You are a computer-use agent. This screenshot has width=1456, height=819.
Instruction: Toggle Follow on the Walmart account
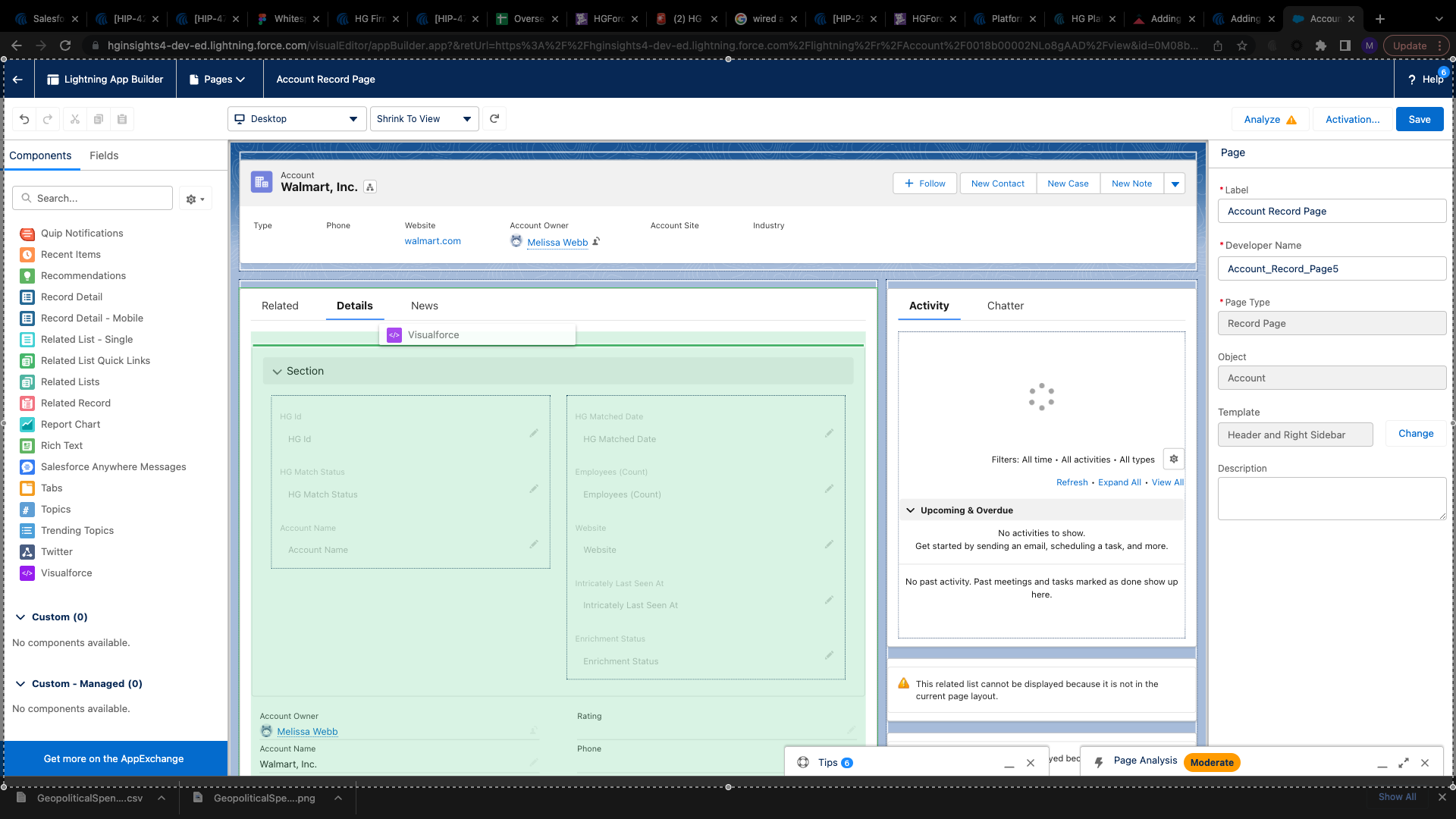point(924,183)
